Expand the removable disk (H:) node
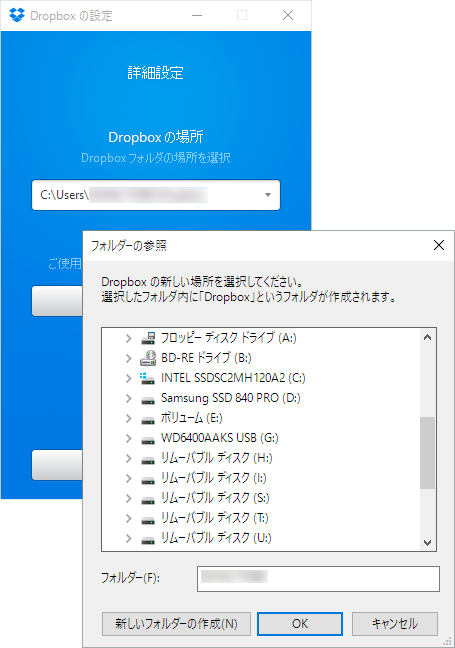This screenshot has height=648, width=455. 129,458
